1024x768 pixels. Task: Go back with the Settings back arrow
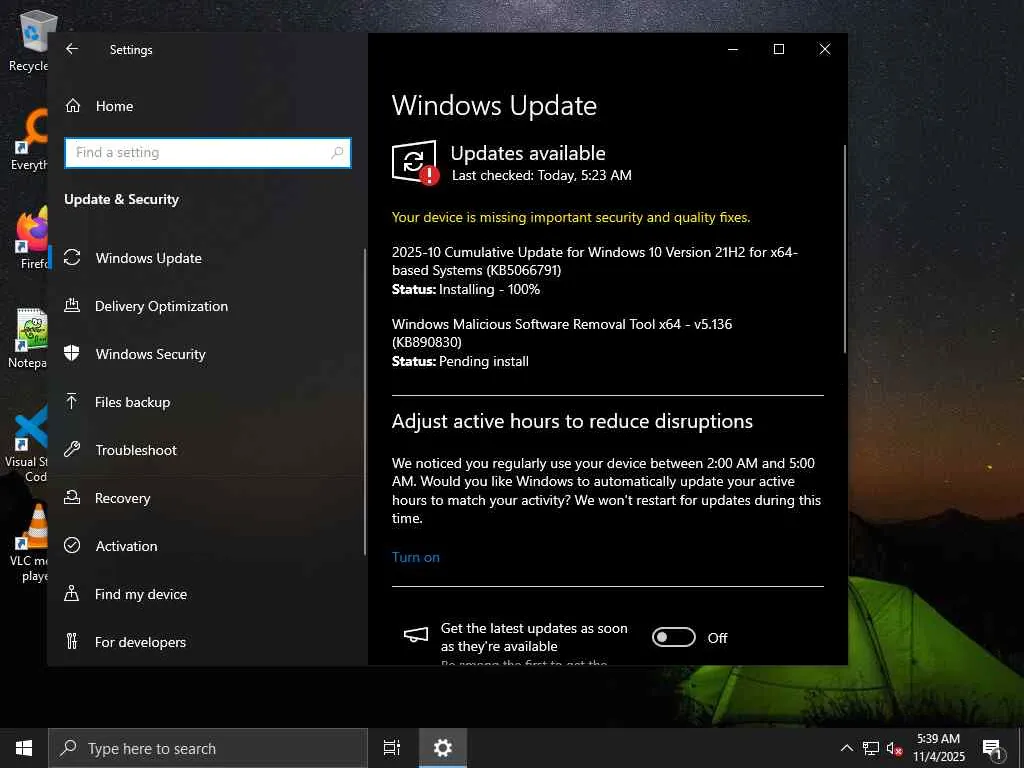click(72, 49)
